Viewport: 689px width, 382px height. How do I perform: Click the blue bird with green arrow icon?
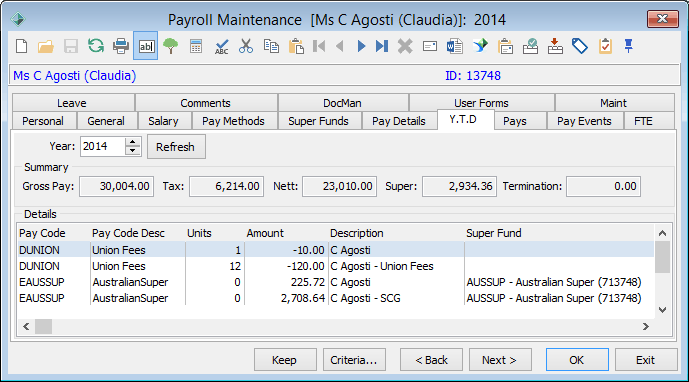click(480, 46)
